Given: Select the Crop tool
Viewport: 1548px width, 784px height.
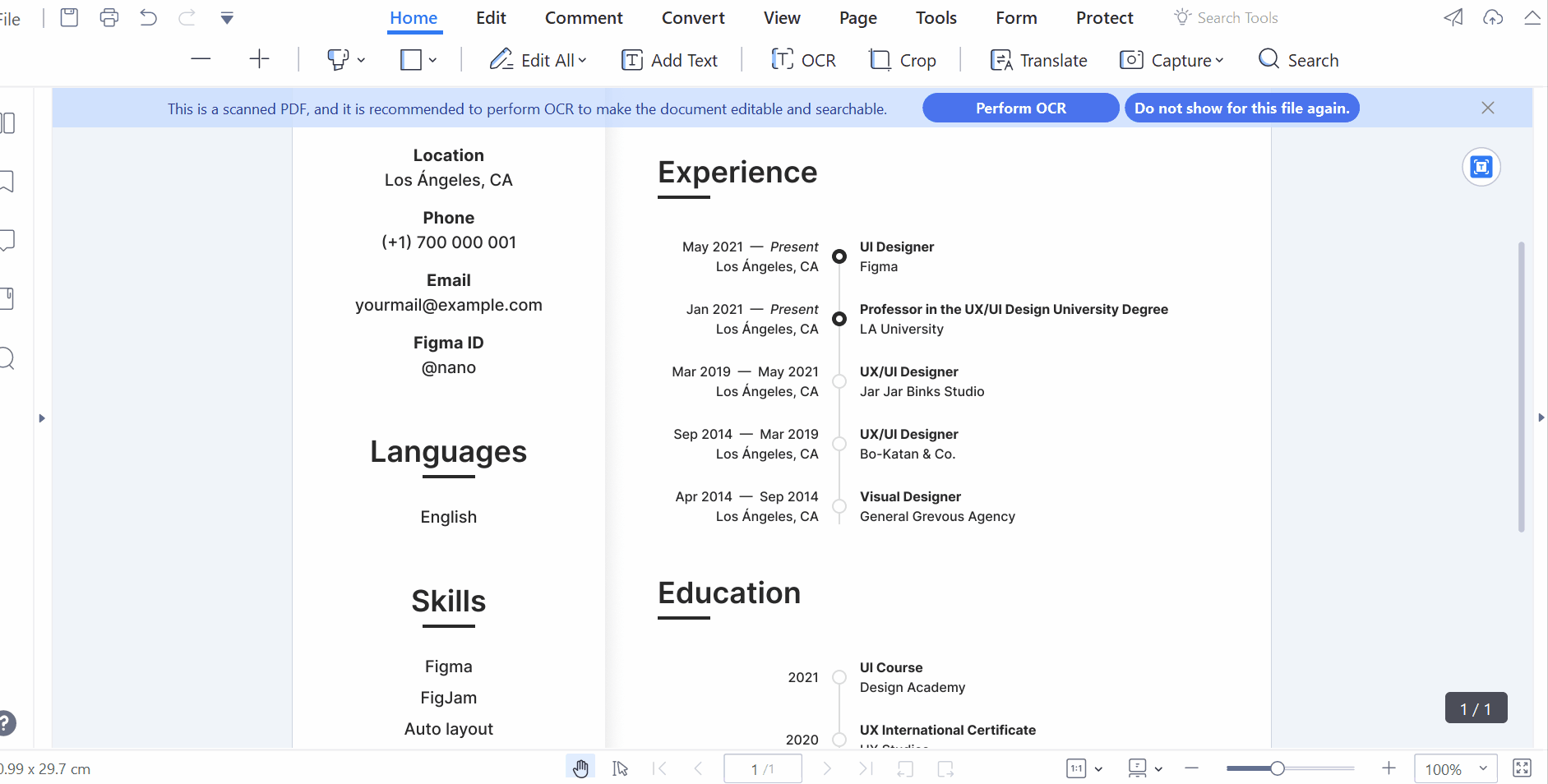Looking at the screenshot, I should [903, 60].
